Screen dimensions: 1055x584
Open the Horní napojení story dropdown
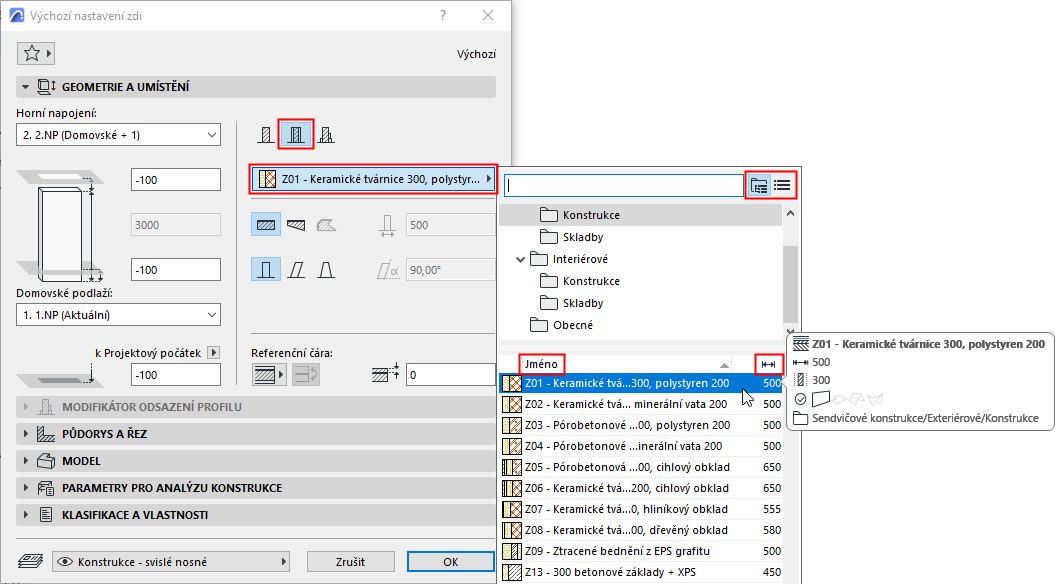tap(118, 135)
